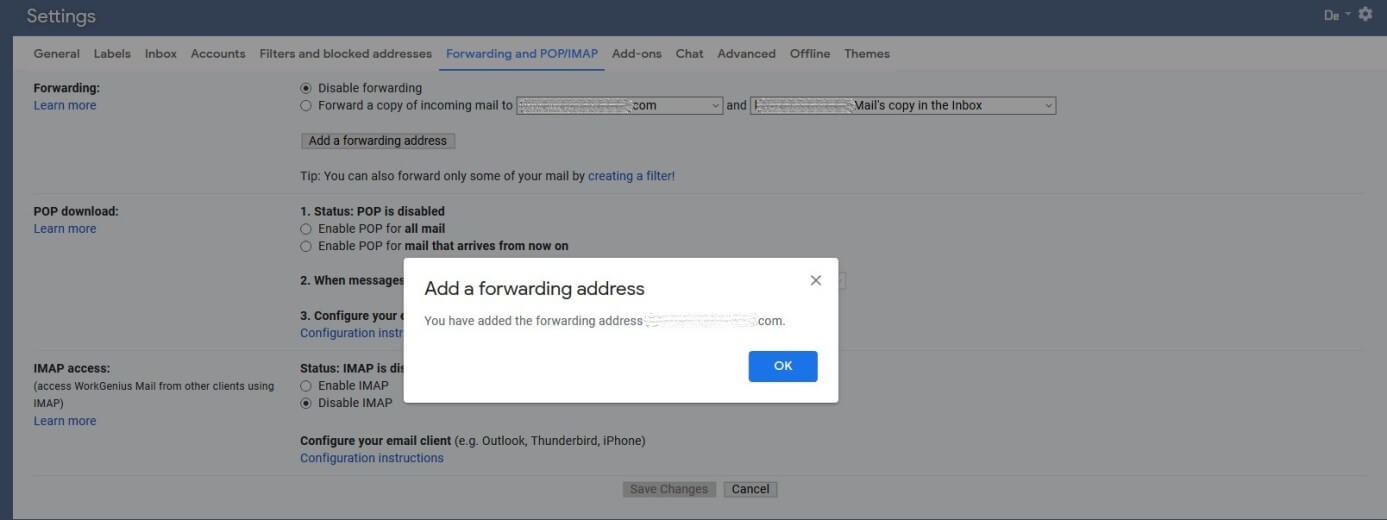This screenshot has width=1387, height=520.
Task: Click Add a forwarding address button
Action: click(378, 141)
